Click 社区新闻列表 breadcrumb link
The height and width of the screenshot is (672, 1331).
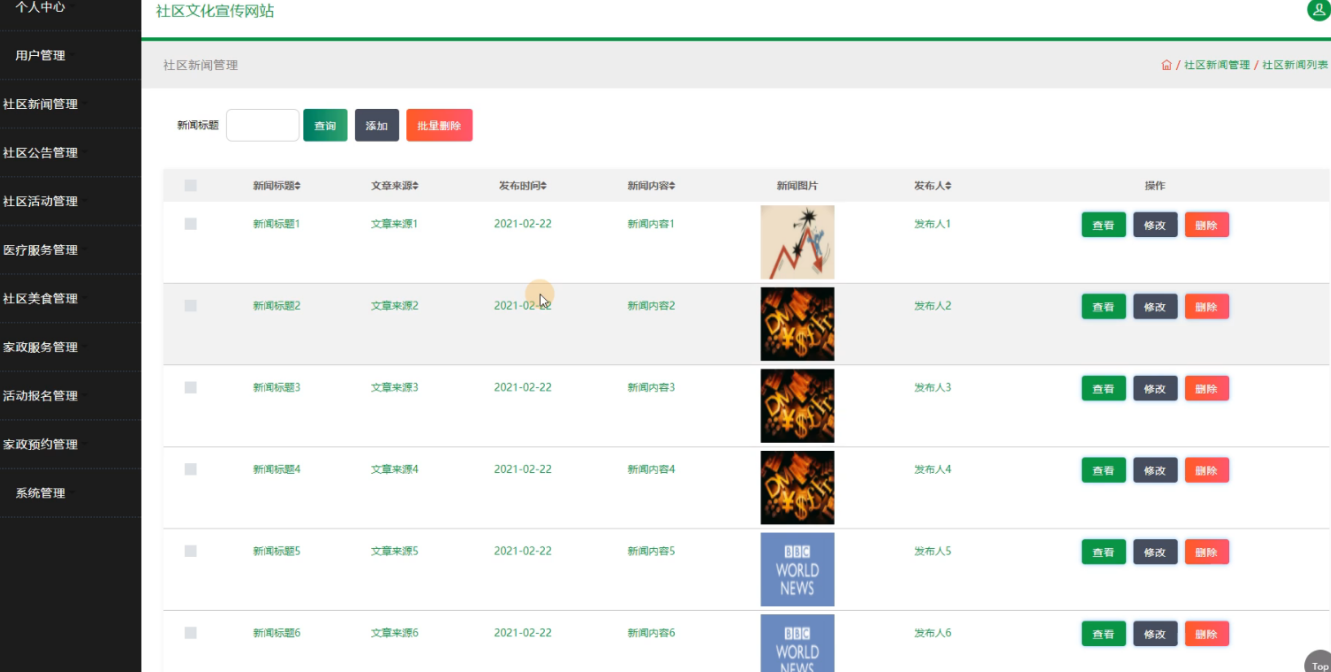[1295, 65]
